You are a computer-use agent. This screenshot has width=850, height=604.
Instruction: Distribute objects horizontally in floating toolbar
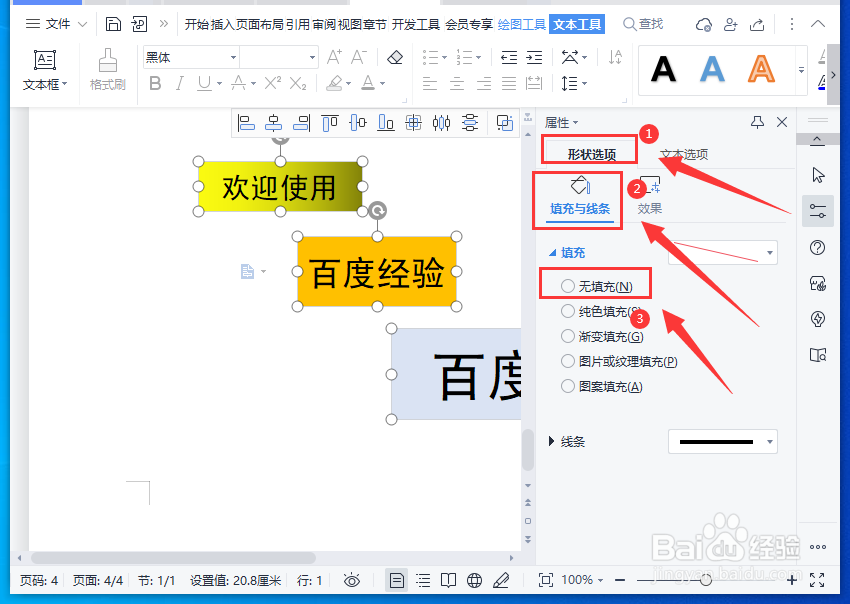tap(441, 124)
